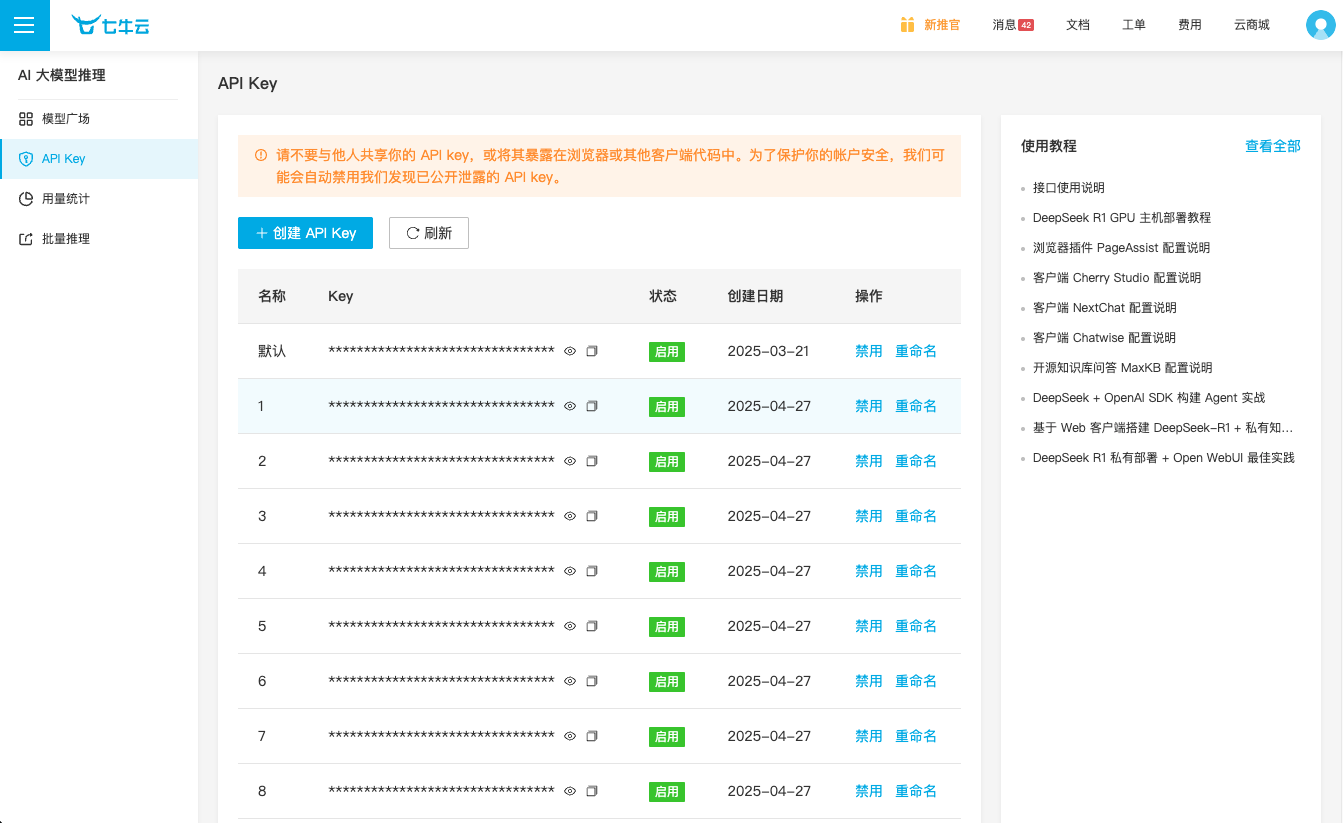Open 云商城 in the top navigation
1343x823 pixels.
pos(1252,25)
